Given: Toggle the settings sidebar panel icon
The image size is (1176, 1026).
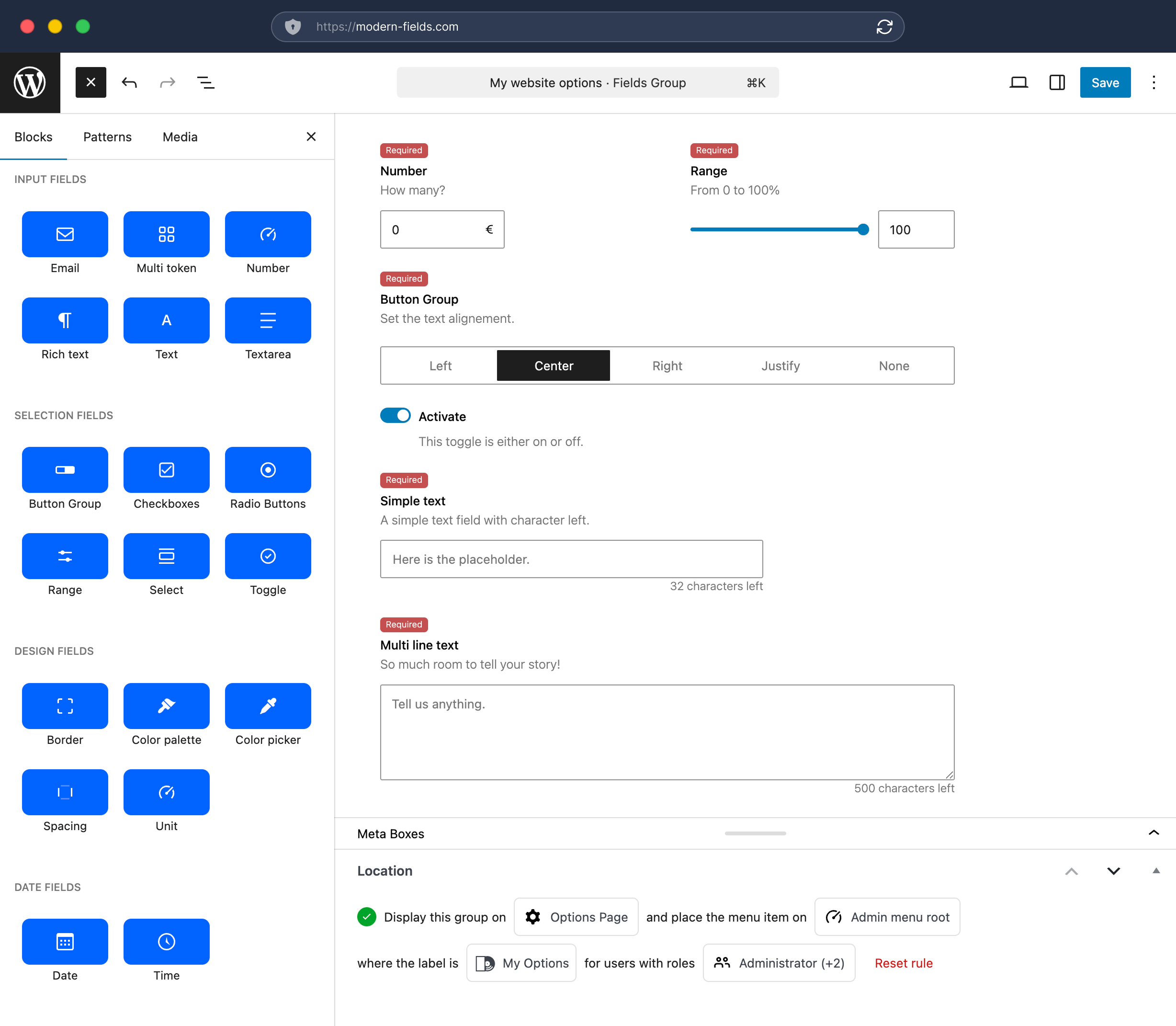Looking at the screenshot, I should point(1056,82).
